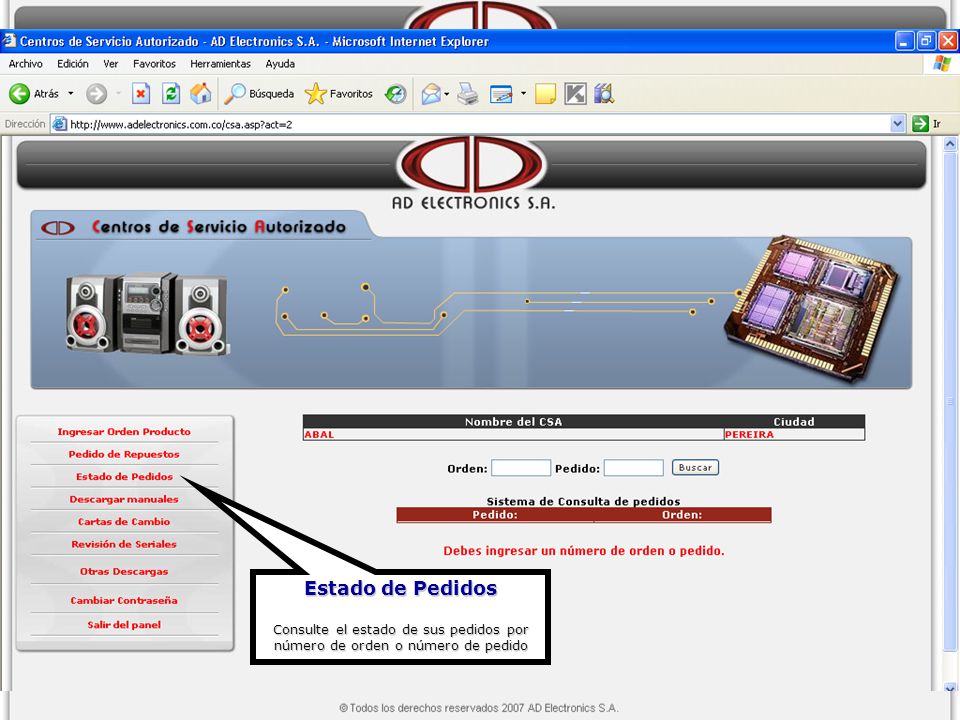Click the ABAL table cell
The height and width of the screenshot is (720, 960).
coord(513,434)
